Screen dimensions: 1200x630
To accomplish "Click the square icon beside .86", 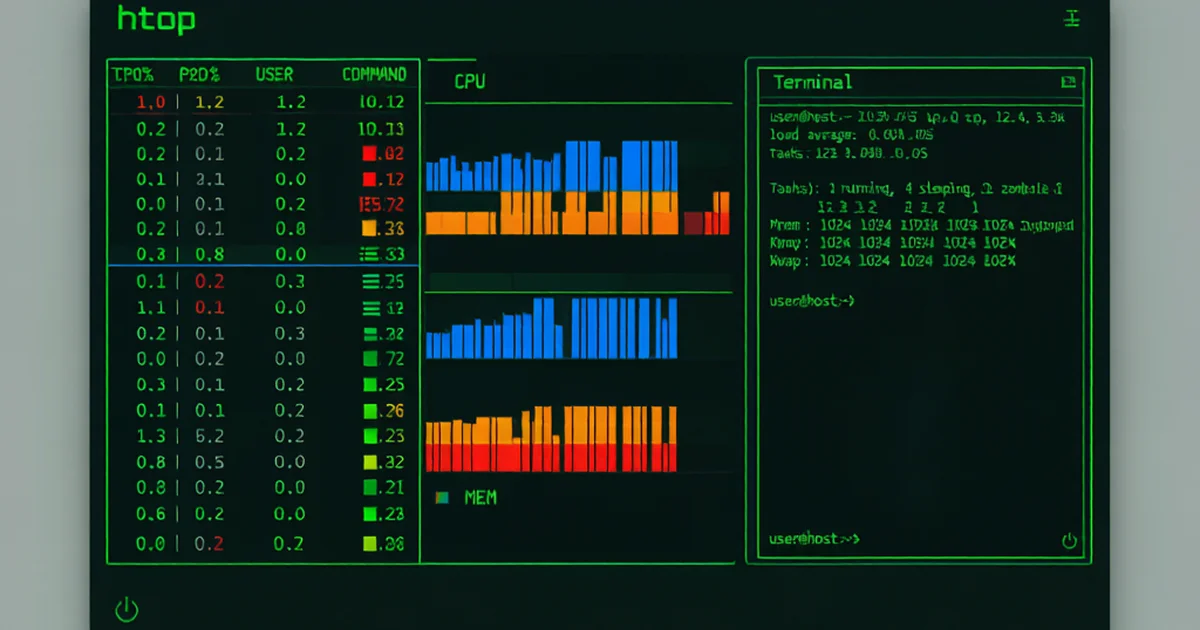I will (370, 544).
